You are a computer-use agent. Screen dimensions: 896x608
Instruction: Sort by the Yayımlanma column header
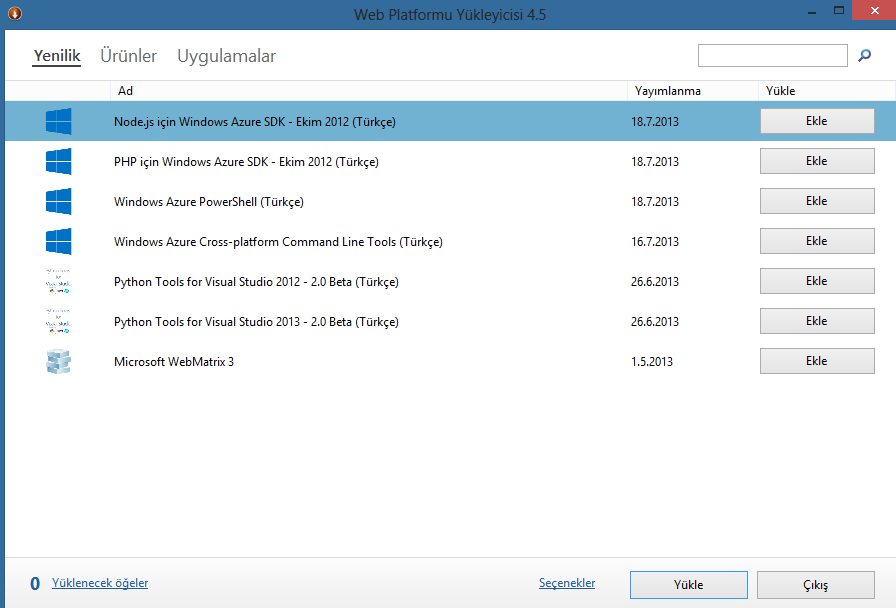tap(693, 91)
